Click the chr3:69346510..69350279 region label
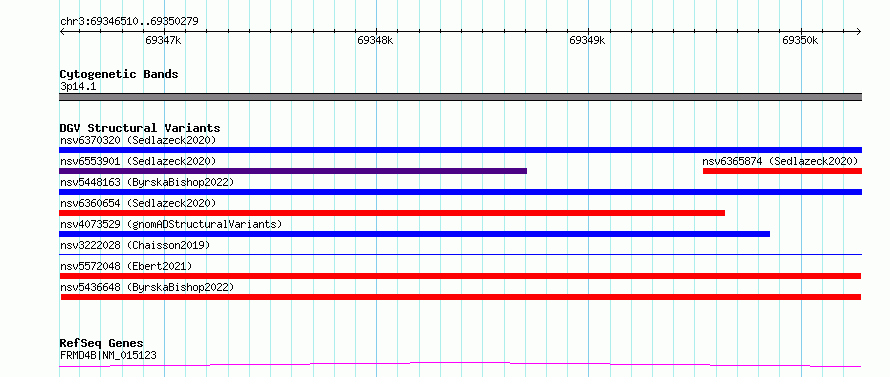The image size is (890, 377). [x=129, y=22]
